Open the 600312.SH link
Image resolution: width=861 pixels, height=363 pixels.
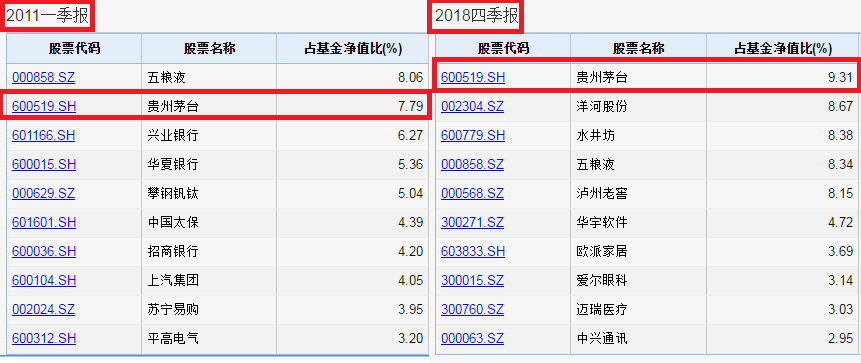(x=43, y=338)
